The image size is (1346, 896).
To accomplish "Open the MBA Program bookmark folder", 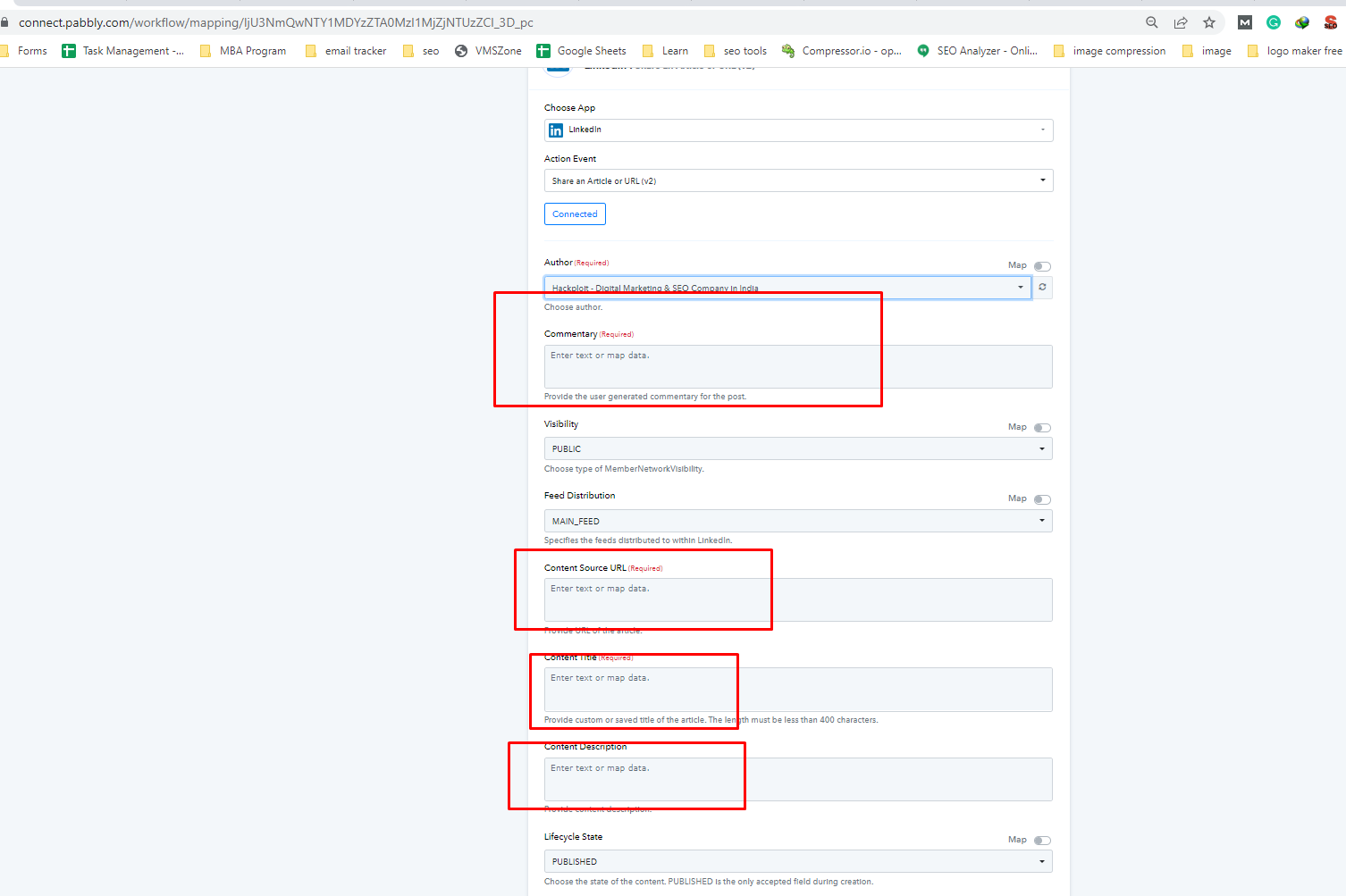I will tap(243, 51).
